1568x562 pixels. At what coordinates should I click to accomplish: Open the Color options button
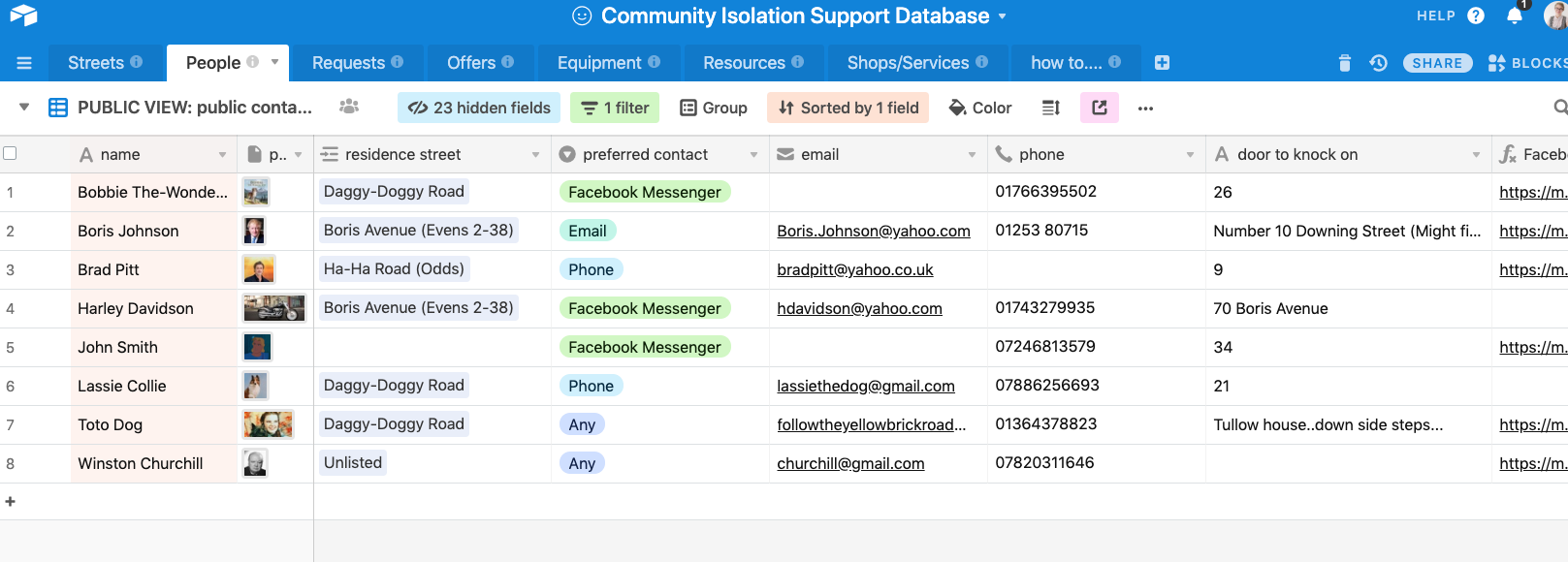click(979, 108)
